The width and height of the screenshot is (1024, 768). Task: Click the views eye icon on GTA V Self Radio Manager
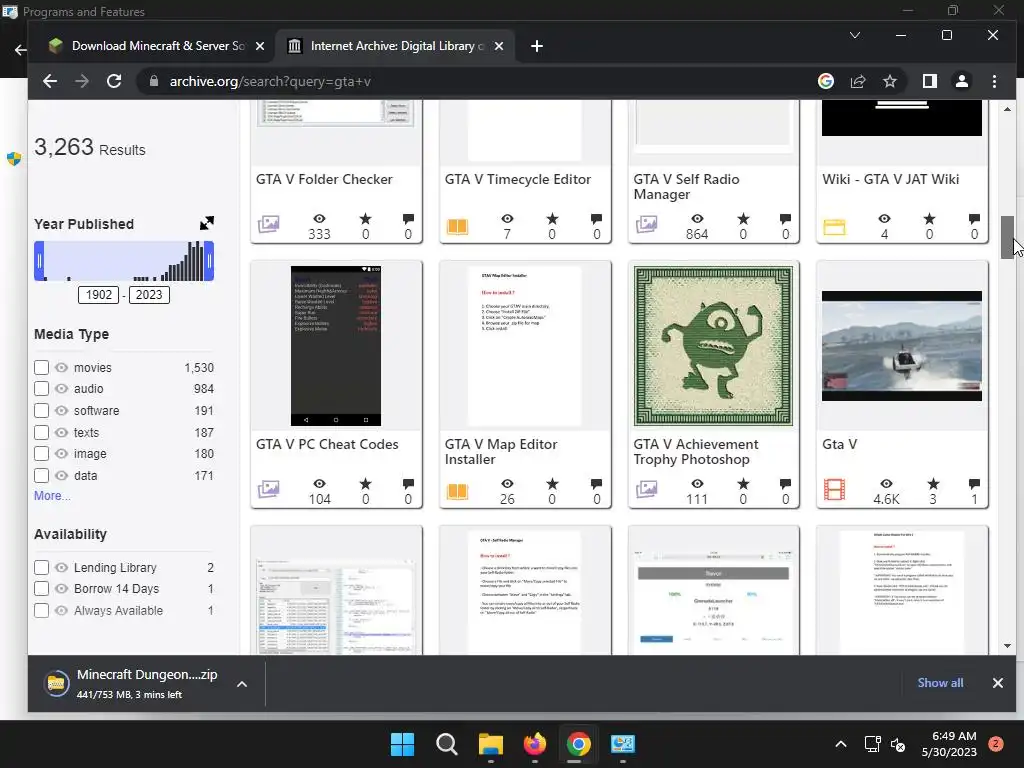[x=697, y=219]
